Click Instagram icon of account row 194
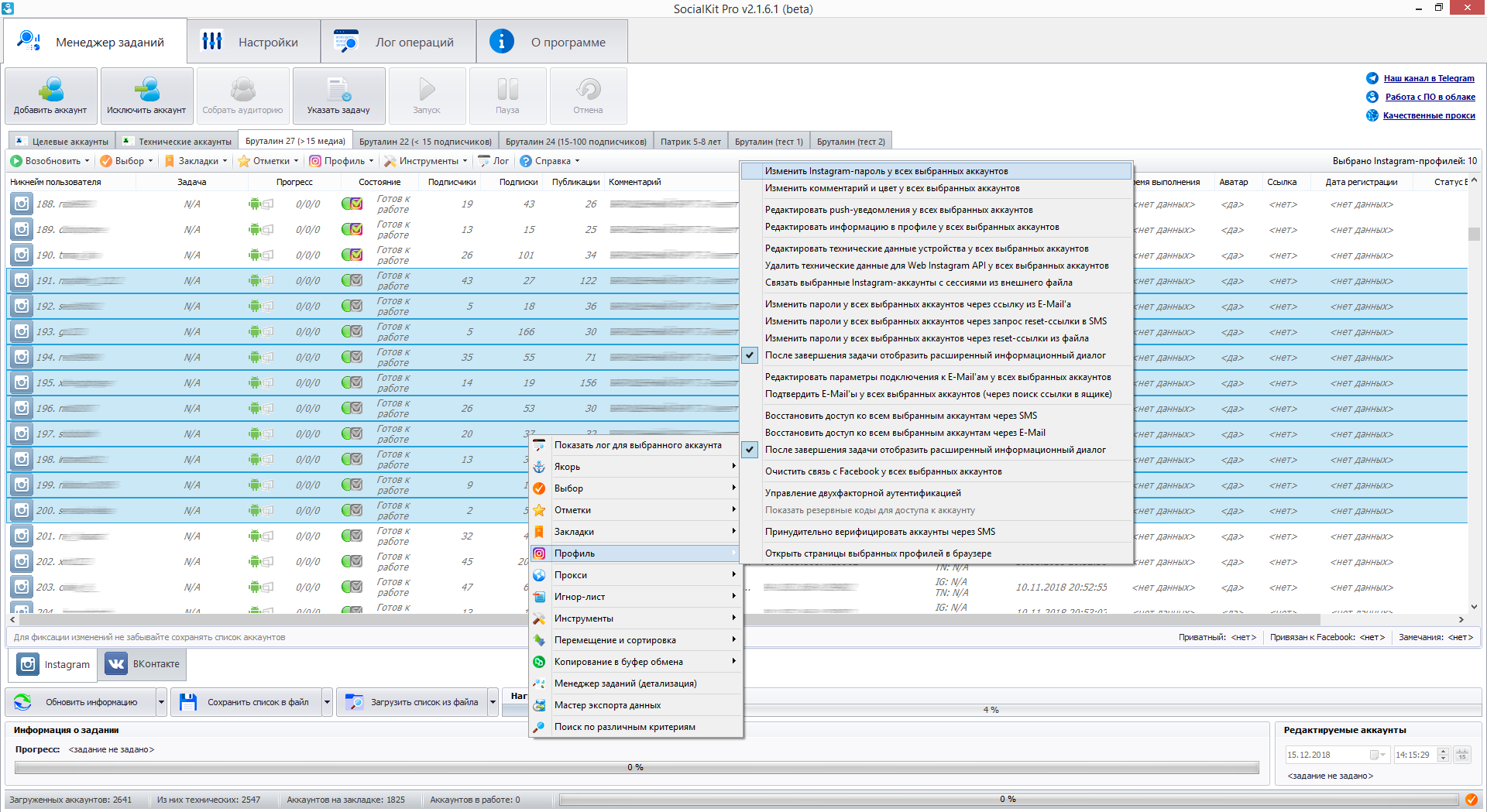The height and width of the screenshot is (812, 1487). [x=22, y=358]
